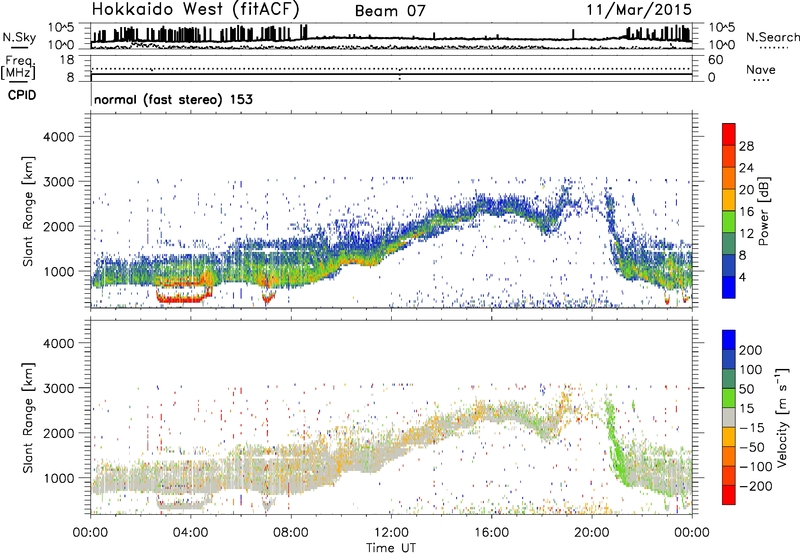Click the right 10^5 noise axis label
The image size is (800, 554).
(722, 27)
